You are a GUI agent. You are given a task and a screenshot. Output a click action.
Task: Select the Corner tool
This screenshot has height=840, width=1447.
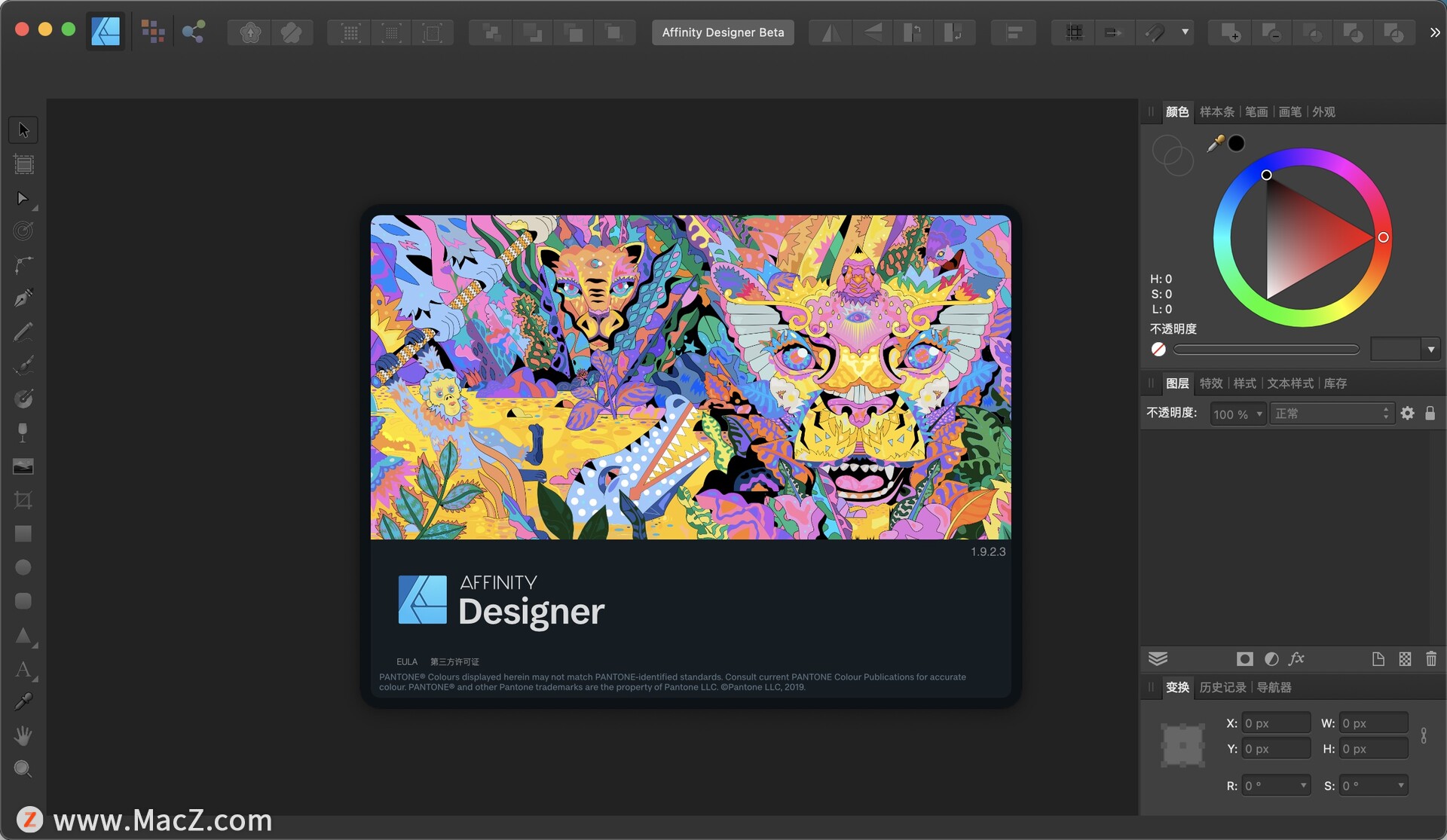click(23, 265)
